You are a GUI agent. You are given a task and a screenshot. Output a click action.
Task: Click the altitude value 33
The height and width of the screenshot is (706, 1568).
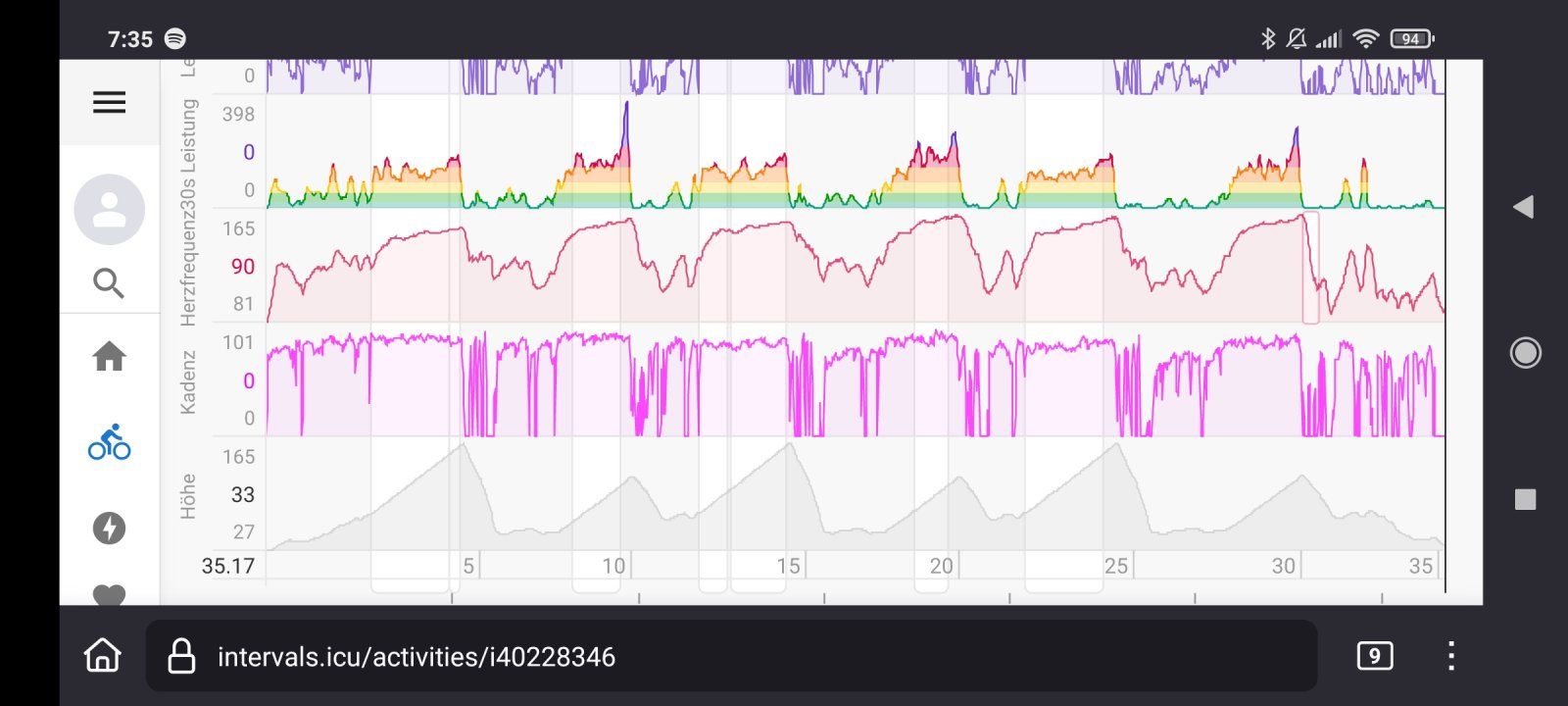(x=243, y=494)
